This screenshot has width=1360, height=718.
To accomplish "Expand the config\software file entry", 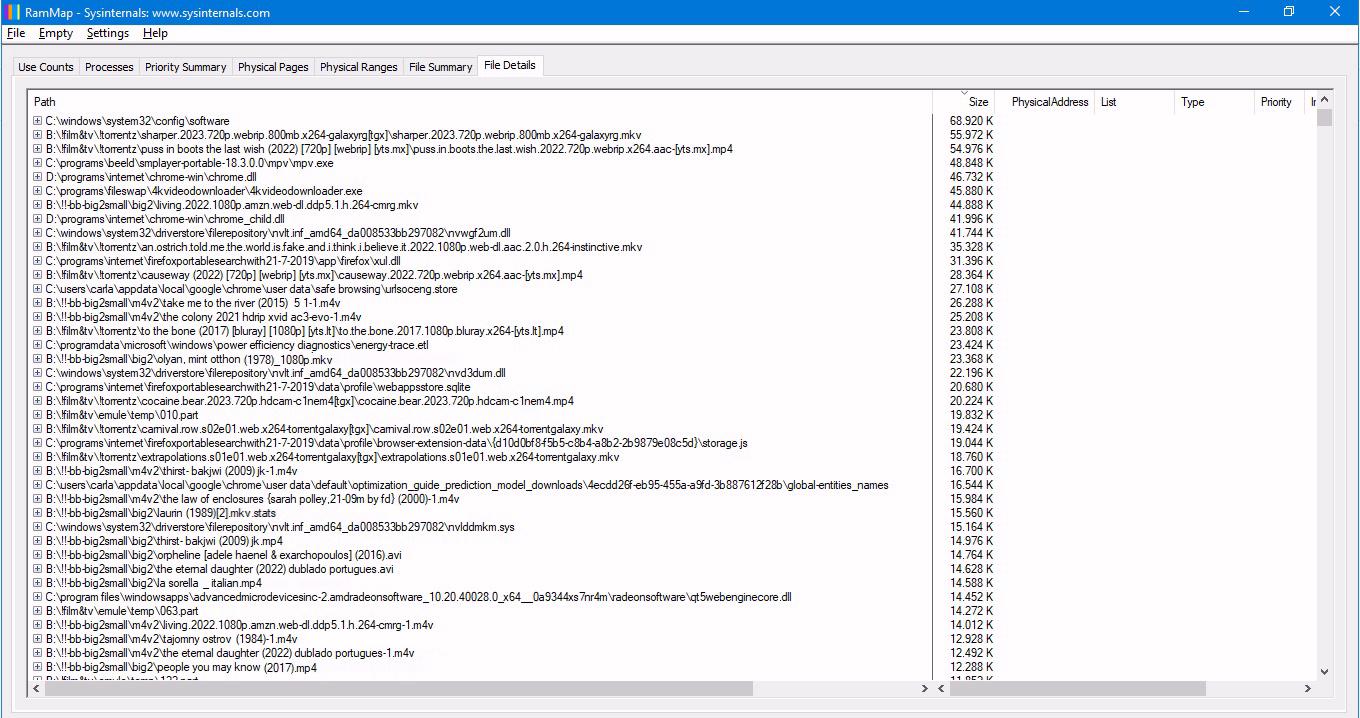I will point(38,121).
